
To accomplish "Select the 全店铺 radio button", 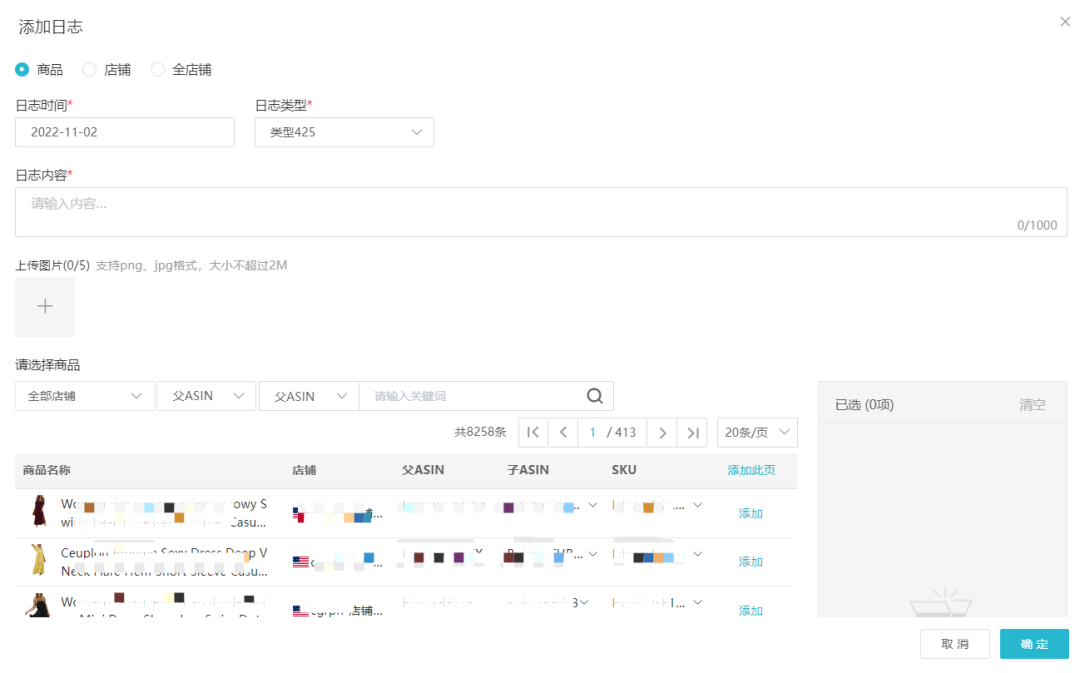I will 157,69.
